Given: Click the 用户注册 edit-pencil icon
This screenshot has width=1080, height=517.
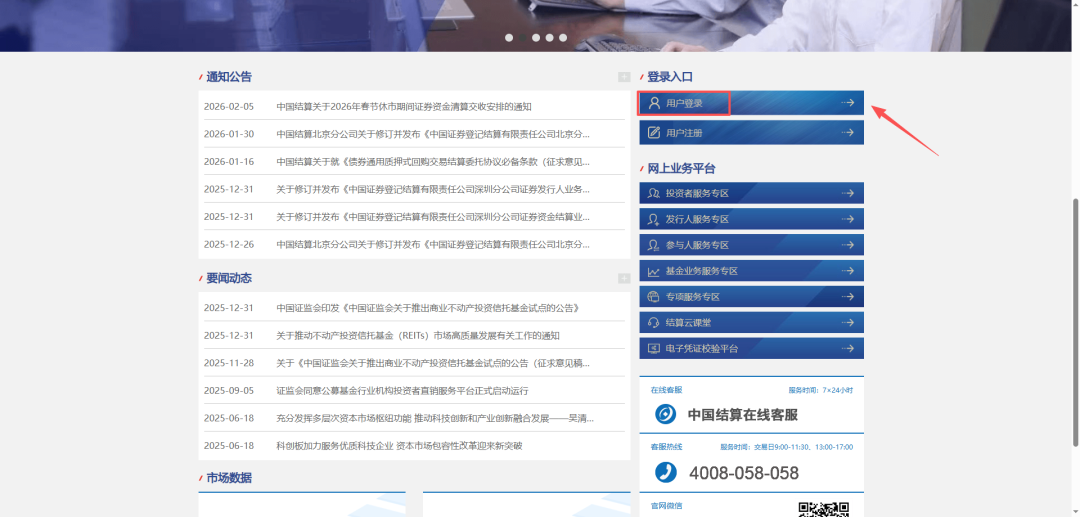Looking at the screenshot, I should click(654, 132).
